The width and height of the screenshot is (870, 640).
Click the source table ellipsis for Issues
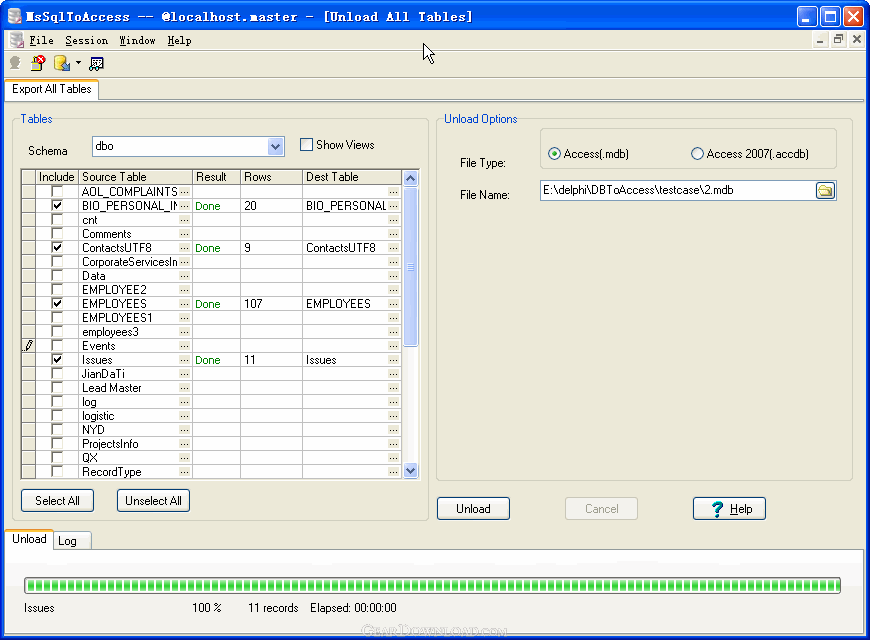click(185, 360)
